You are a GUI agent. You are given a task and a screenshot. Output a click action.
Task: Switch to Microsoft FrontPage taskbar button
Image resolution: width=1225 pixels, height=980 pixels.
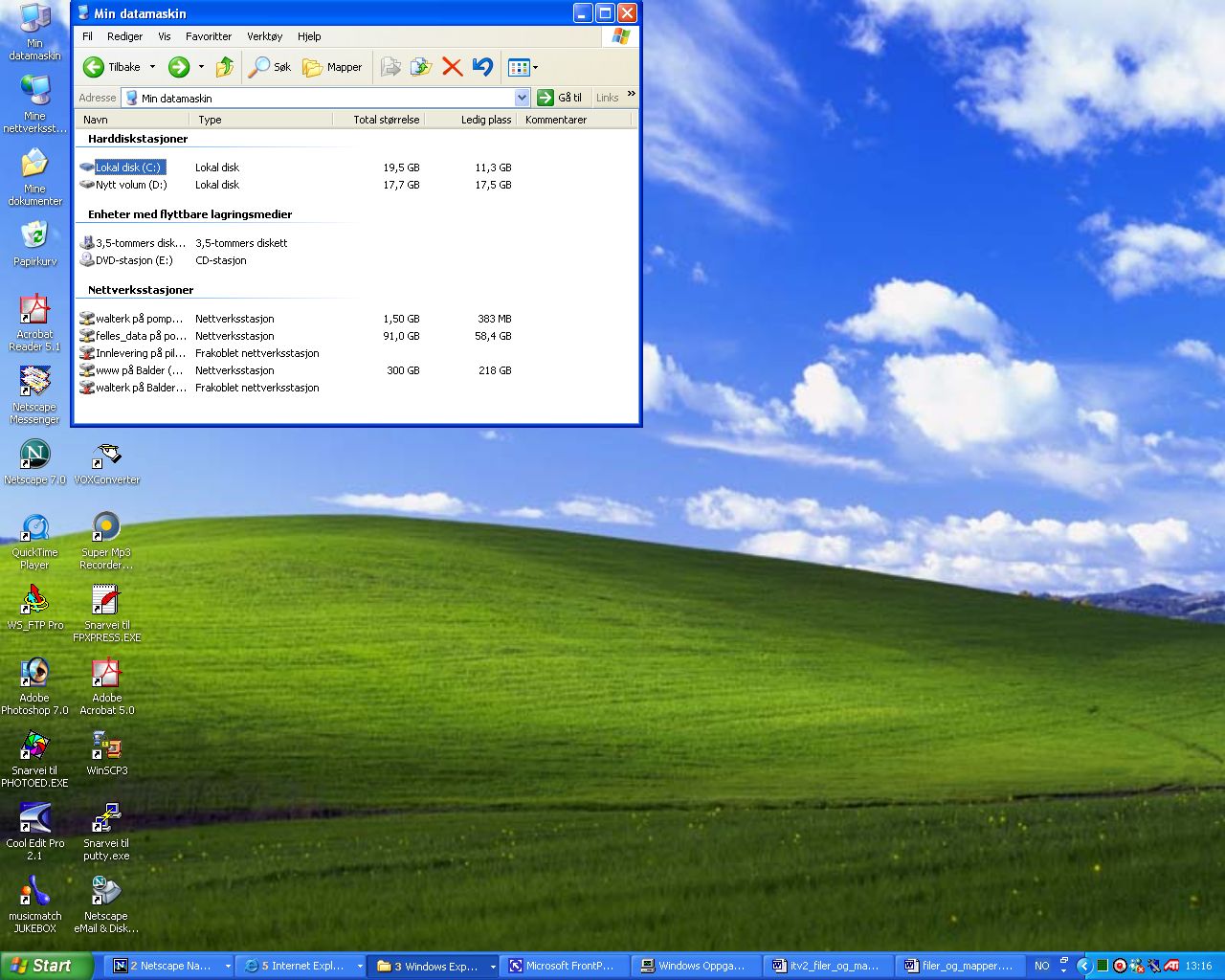coord(567,966)
